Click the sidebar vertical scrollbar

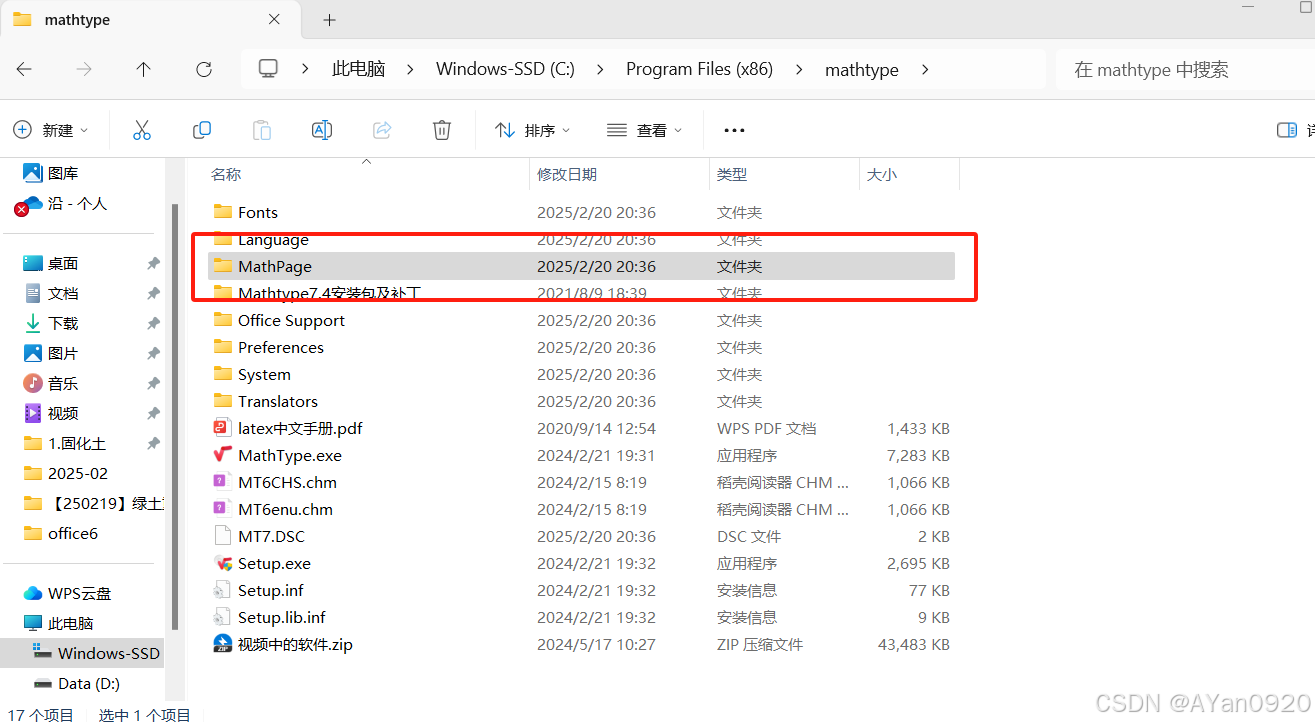(x=175, y=416)
